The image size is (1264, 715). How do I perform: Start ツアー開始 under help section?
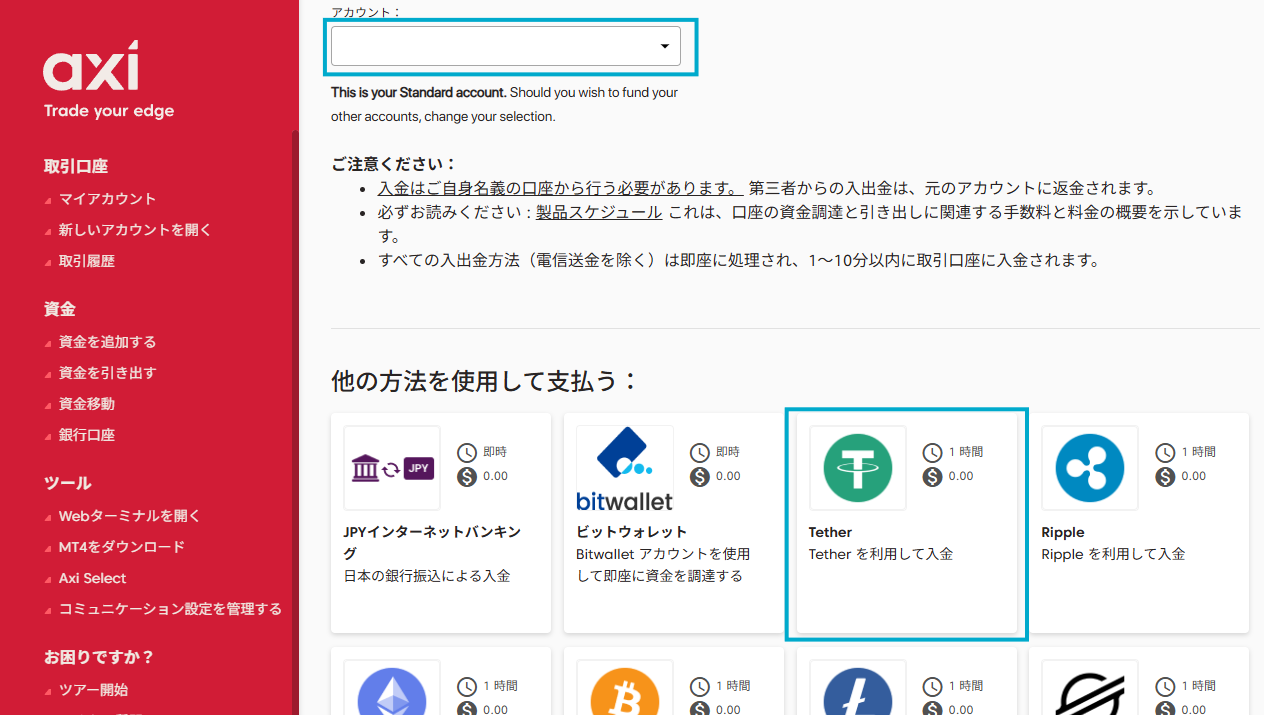pos(93,690)
